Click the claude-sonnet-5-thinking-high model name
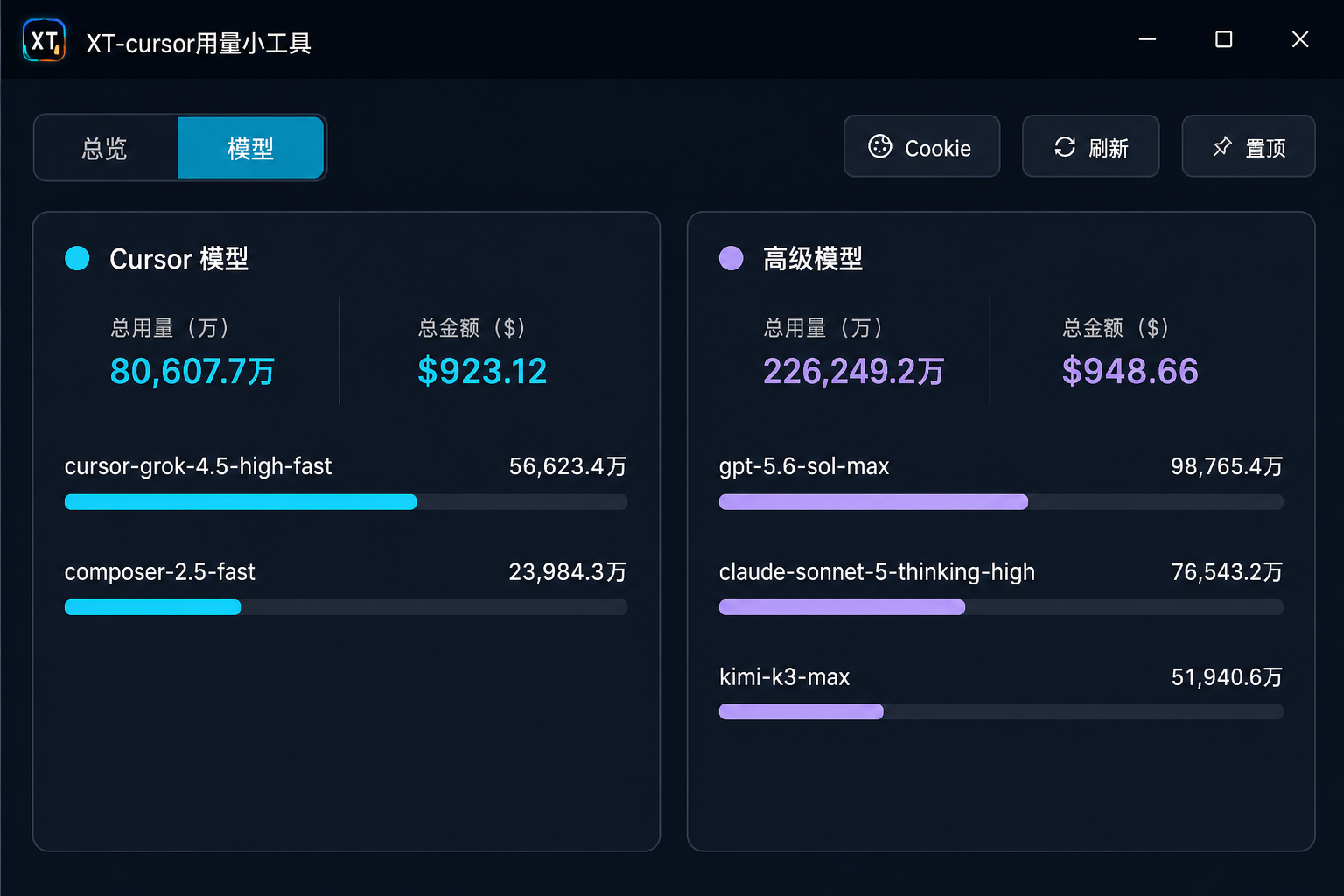 click(877, 572)
